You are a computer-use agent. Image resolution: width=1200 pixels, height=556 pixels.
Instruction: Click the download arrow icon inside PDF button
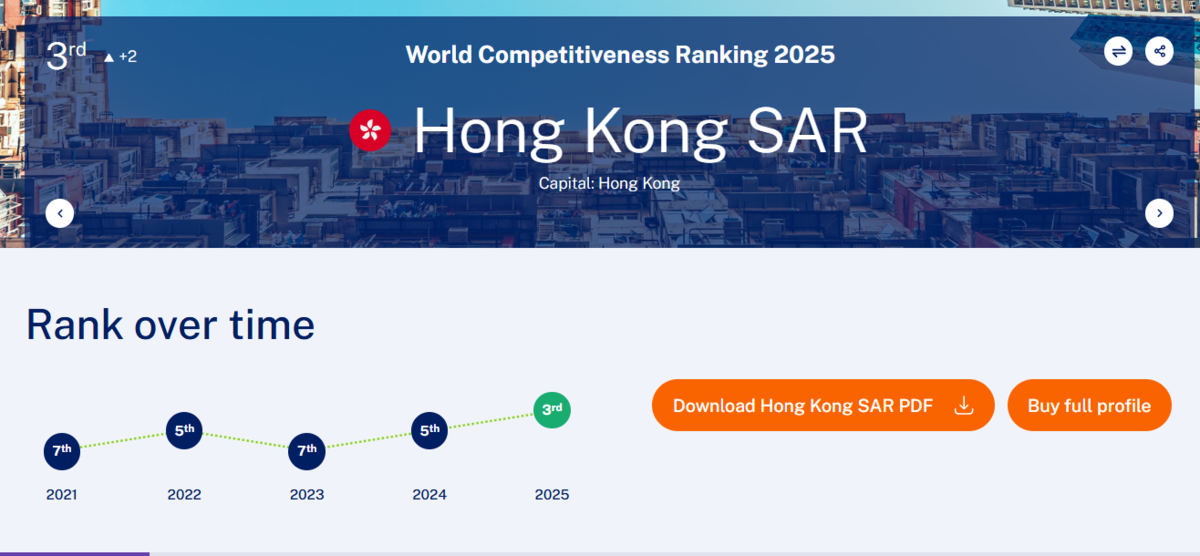pyautogui.click(x=963, y=405)
